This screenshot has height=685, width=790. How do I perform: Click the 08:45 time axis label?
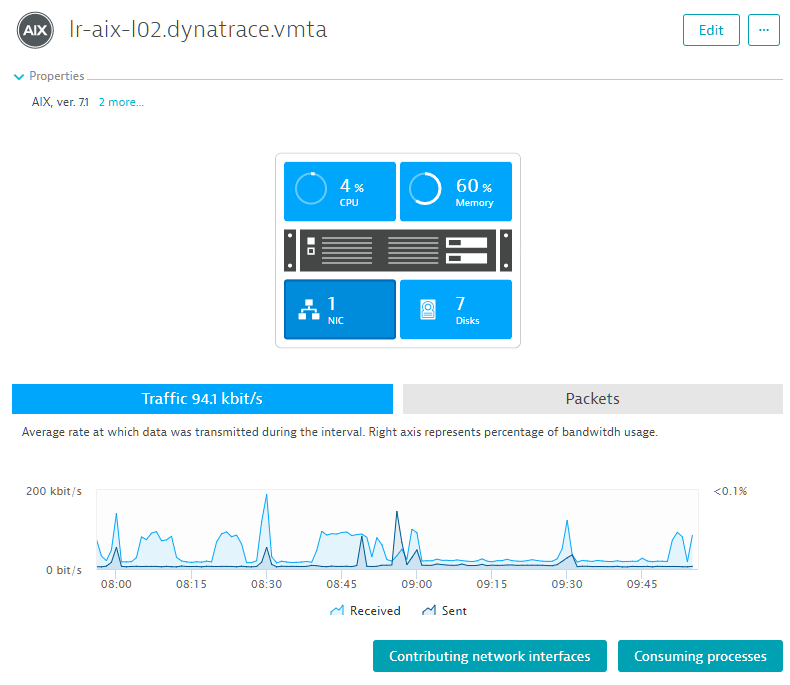342,584
